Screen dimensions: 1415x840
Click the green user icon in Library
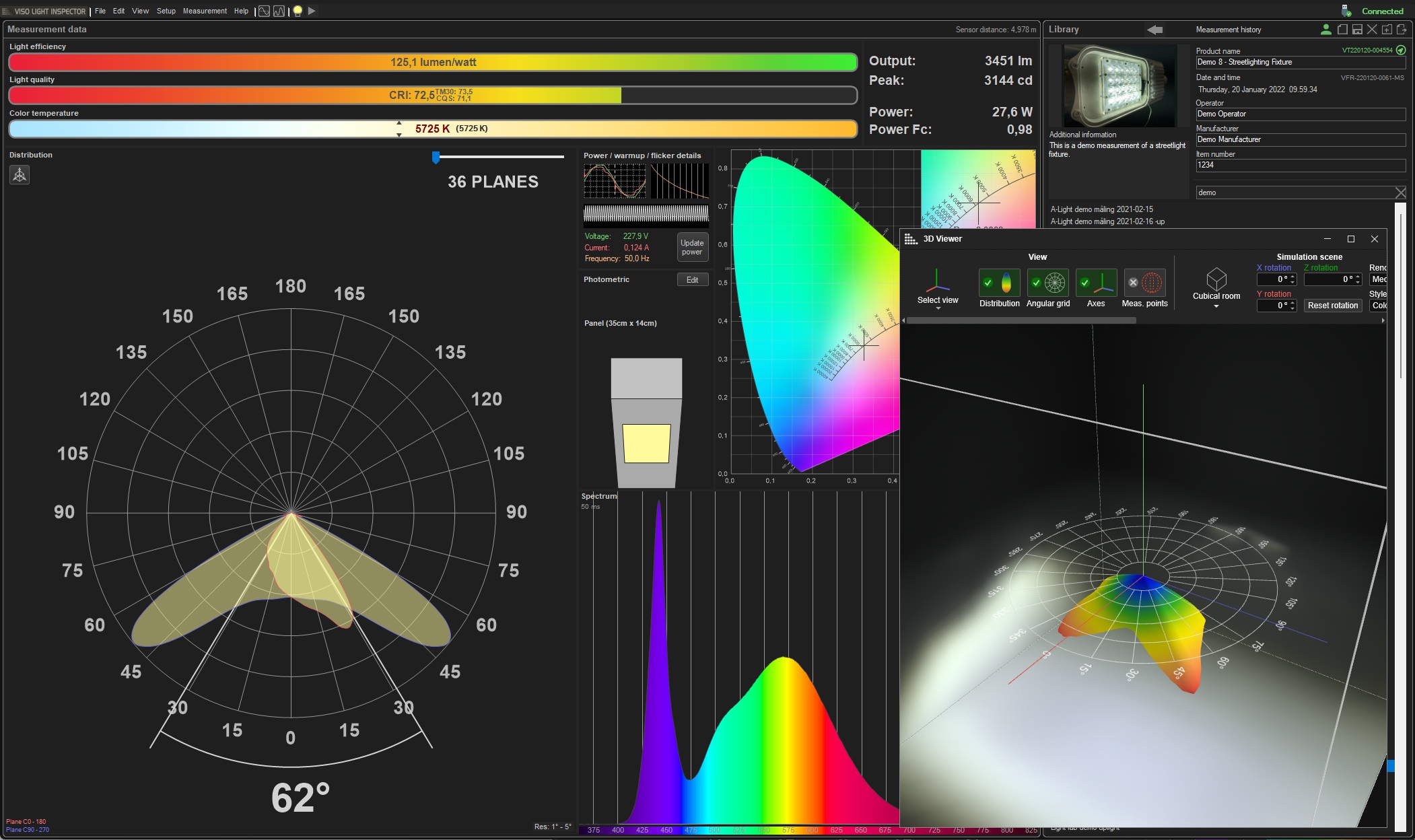coord(1325,30)
